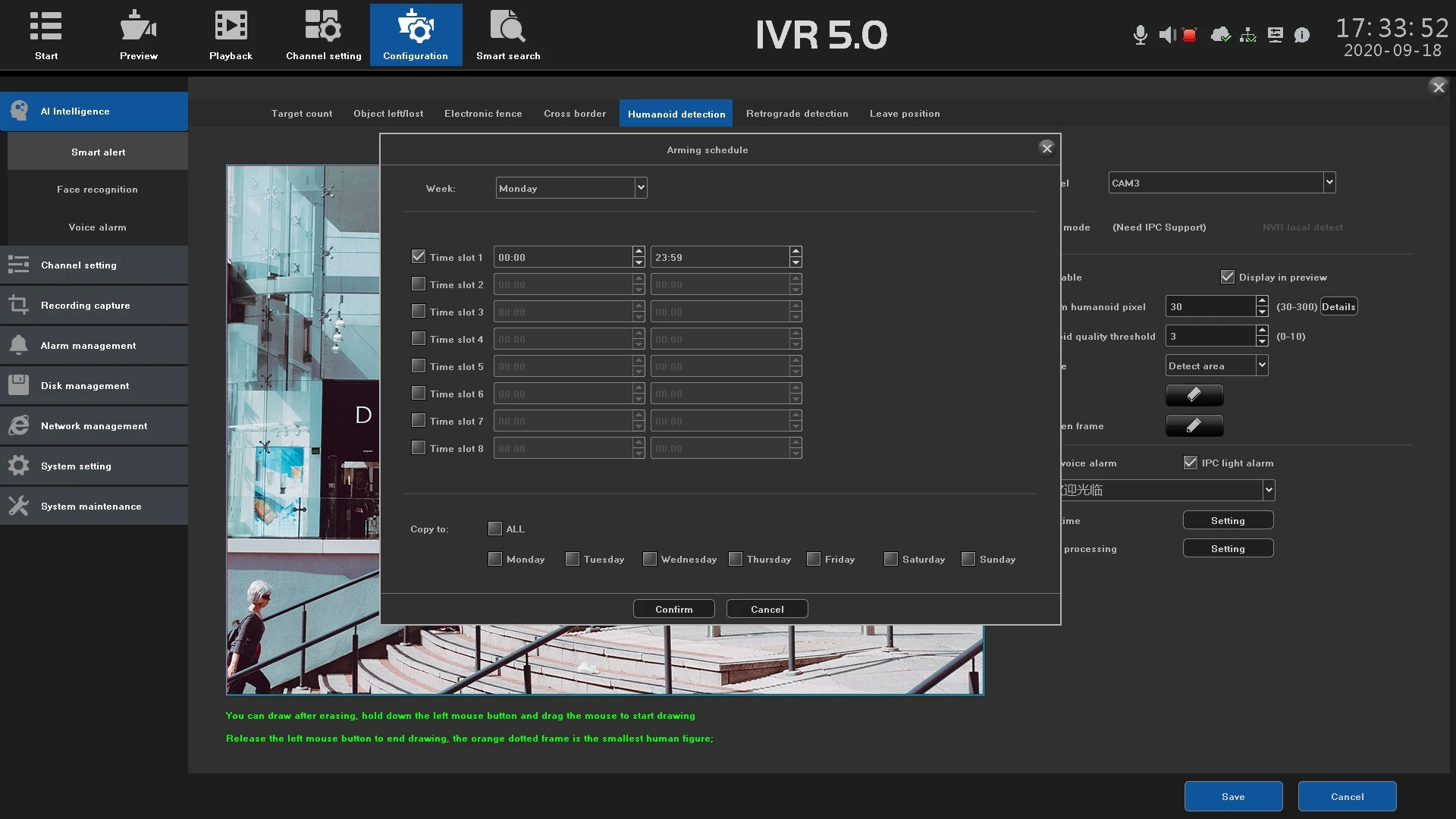Click the red alarm indicator icon
1456x819 pixels.
[x=1189, y=35]
